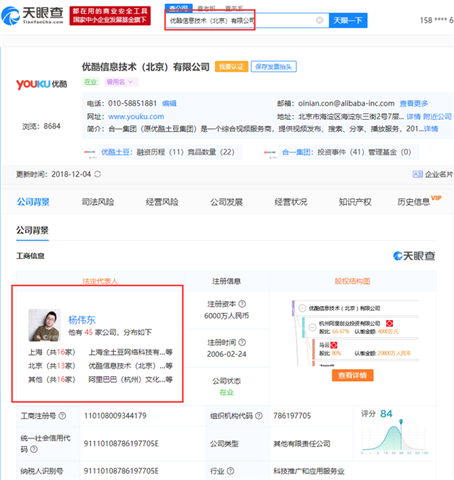454x480 pixels.
Task: Open the 知识产权 tab
Action: click(355, 202)
